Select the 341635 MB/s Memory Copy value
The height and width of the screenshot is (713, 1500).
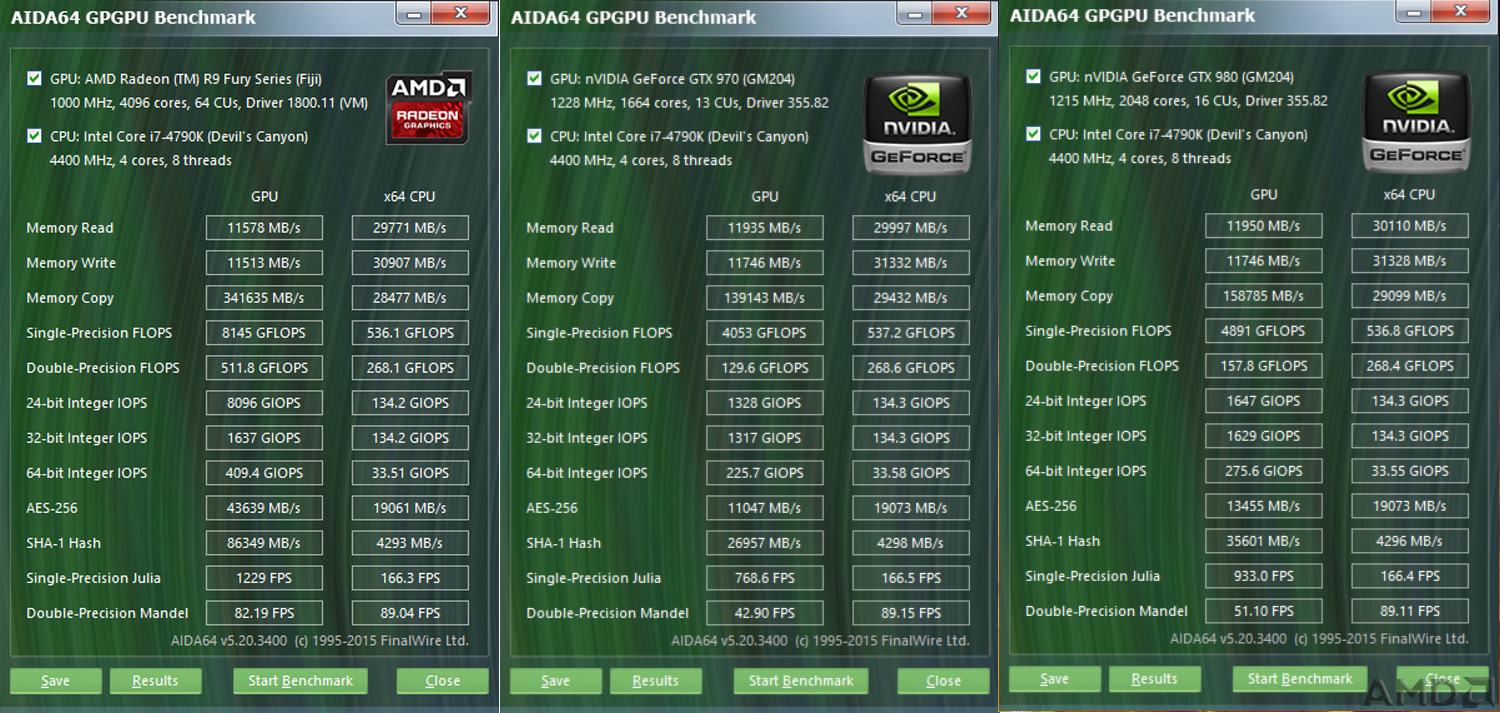point(264,298)
